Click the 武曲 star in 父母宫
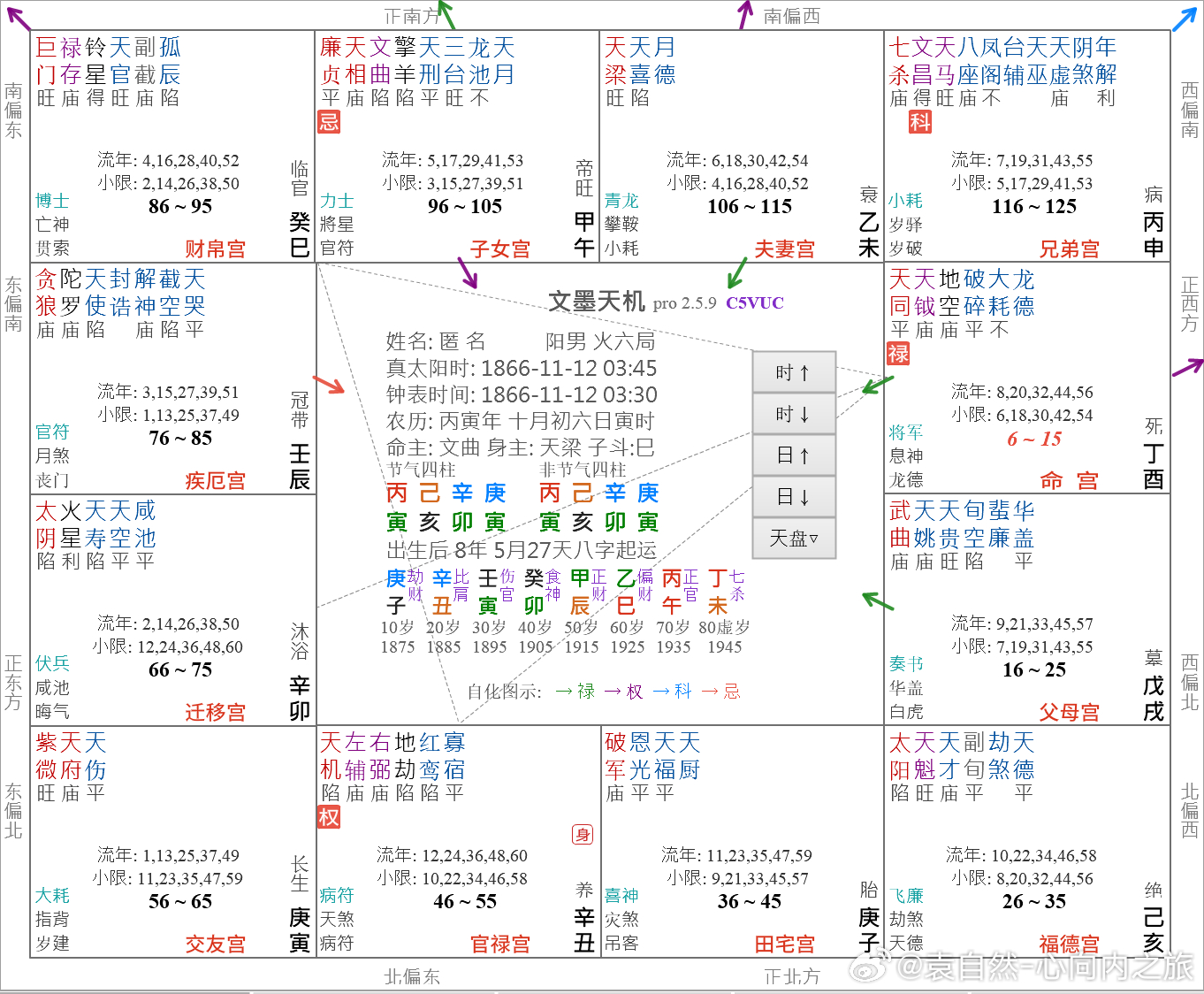This screenshot has width=1204, height=994. (900, 524)
